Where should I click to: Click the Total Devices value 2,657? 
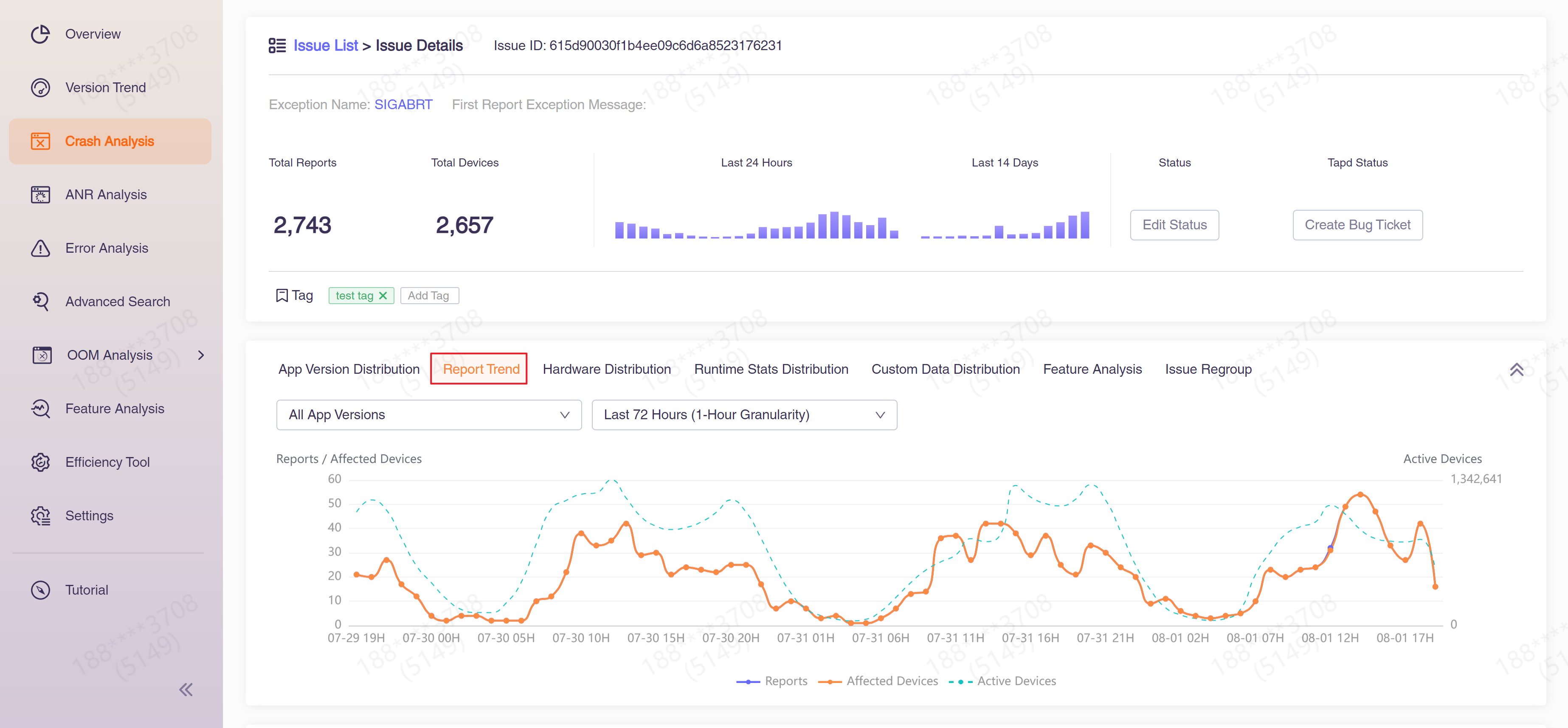point(464,225)
